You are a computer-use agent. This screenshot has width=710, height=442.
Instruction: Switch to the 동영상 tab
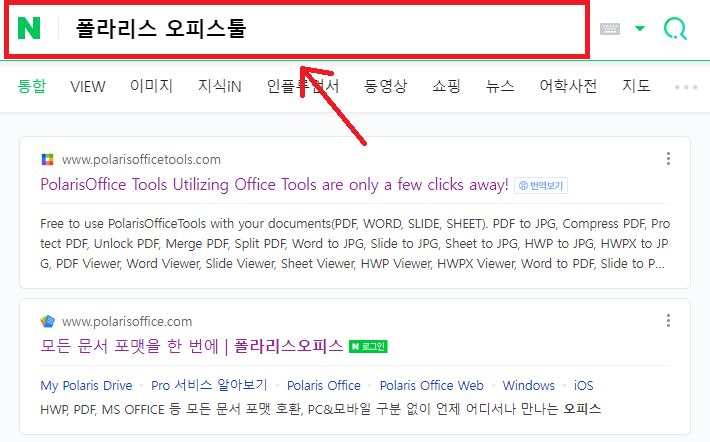[385, 86]
